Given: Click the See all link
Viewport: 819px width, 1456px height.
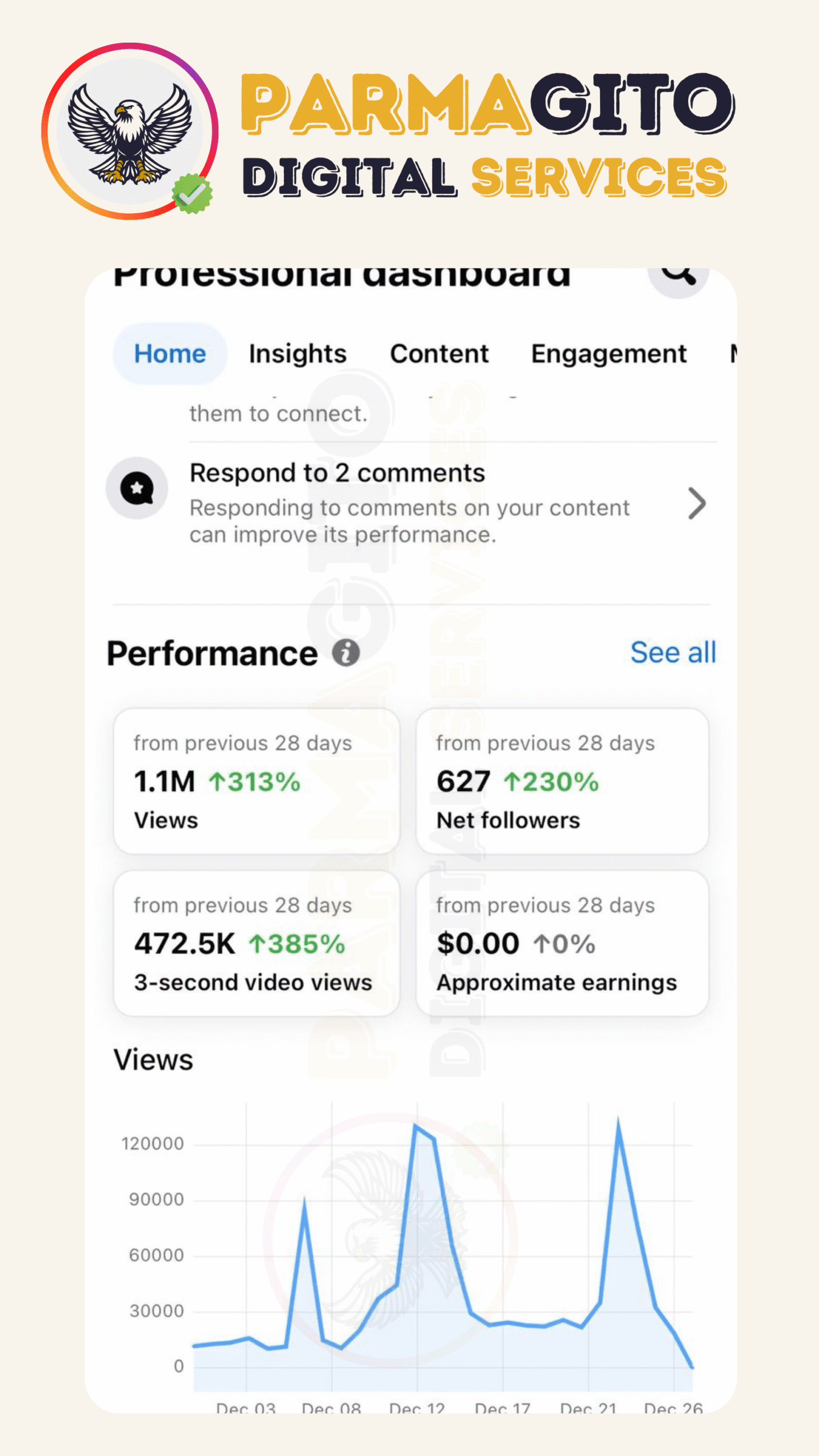Looking at the screenshot, I should pyautogui.click(x=673, y=652).
